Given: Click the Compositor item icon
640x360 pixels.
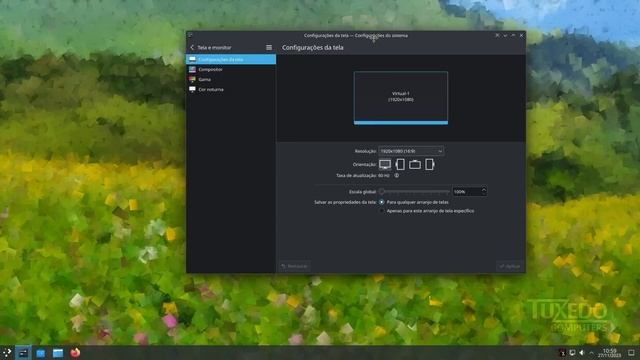Looking at the screenshot, I should point(192,69).
